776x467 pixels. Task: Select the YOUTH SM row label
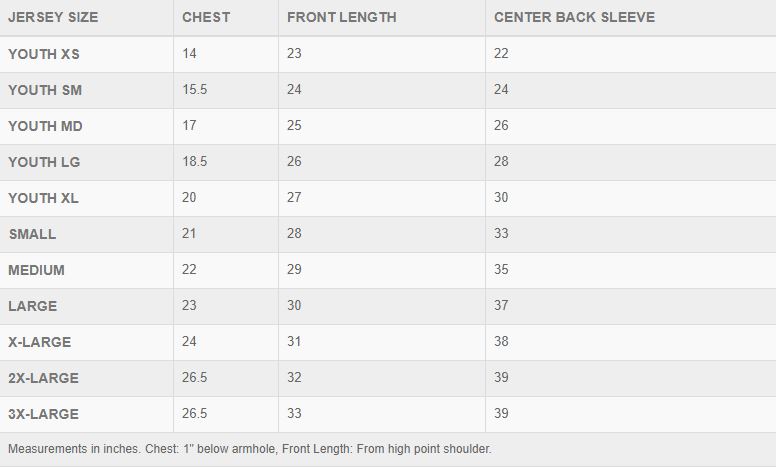[x=45, y=90]
